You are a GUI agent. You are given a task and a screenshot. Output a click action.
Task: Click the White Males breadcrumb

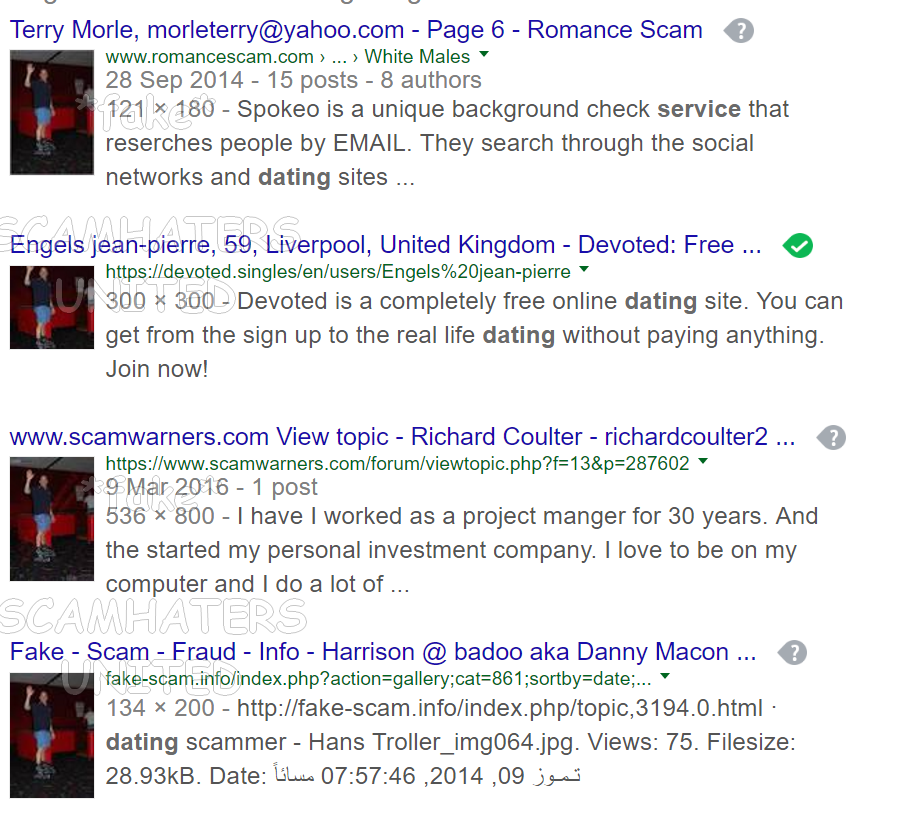coord(417,57)
